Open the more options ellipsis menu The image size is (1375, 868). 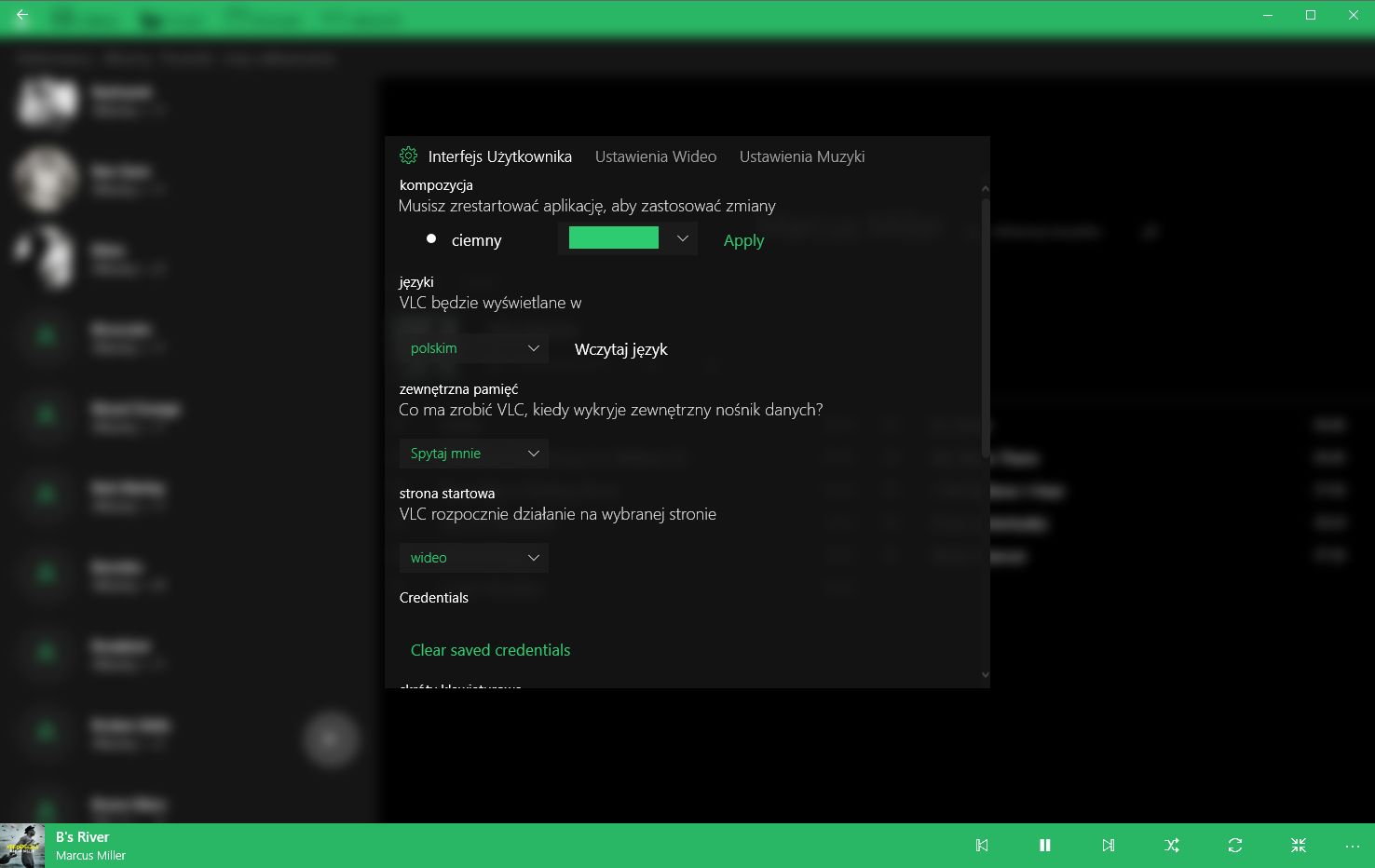(1353, 846)
